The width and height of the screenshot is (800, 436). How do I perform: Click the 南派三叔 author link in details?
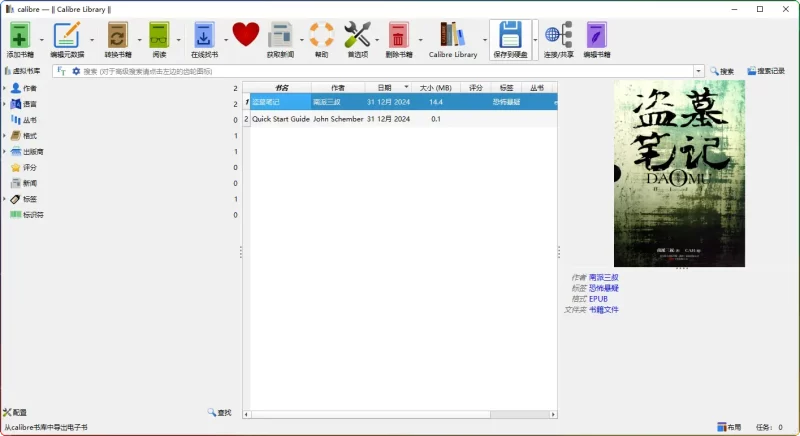603,277
